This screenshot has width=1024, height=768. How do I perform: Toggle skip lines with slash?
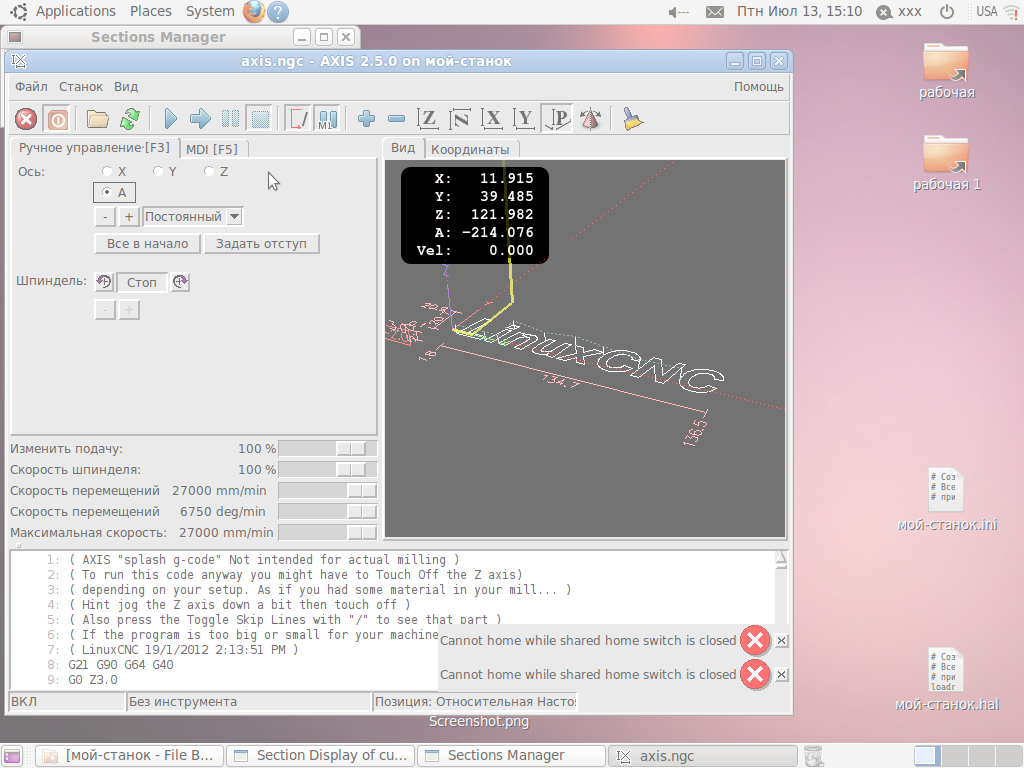(298, 119)
